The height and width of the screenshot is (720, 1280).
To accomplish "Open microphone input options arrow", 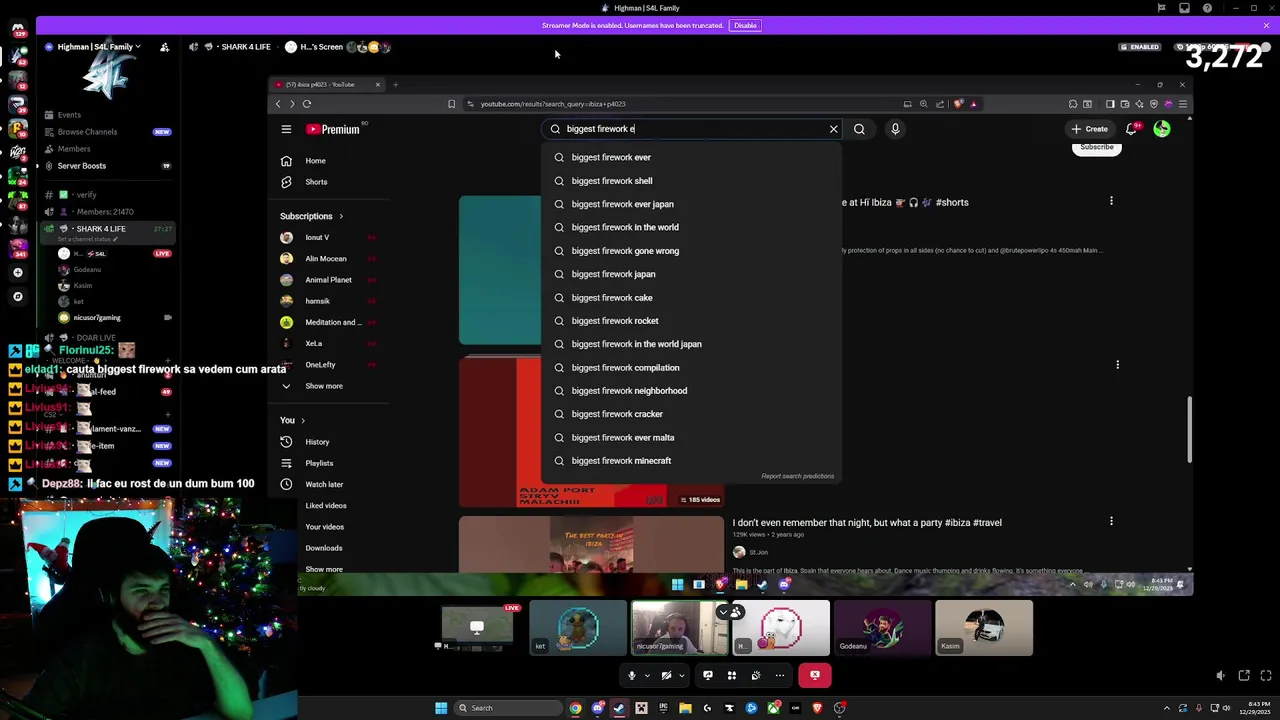I will pos(646,675).
